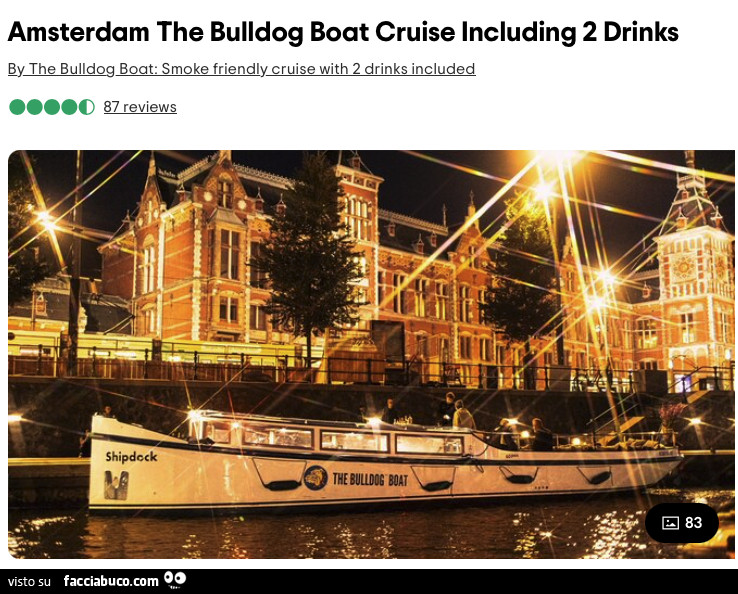Open the main cruise photo thumbnail

tap(371, 354)
